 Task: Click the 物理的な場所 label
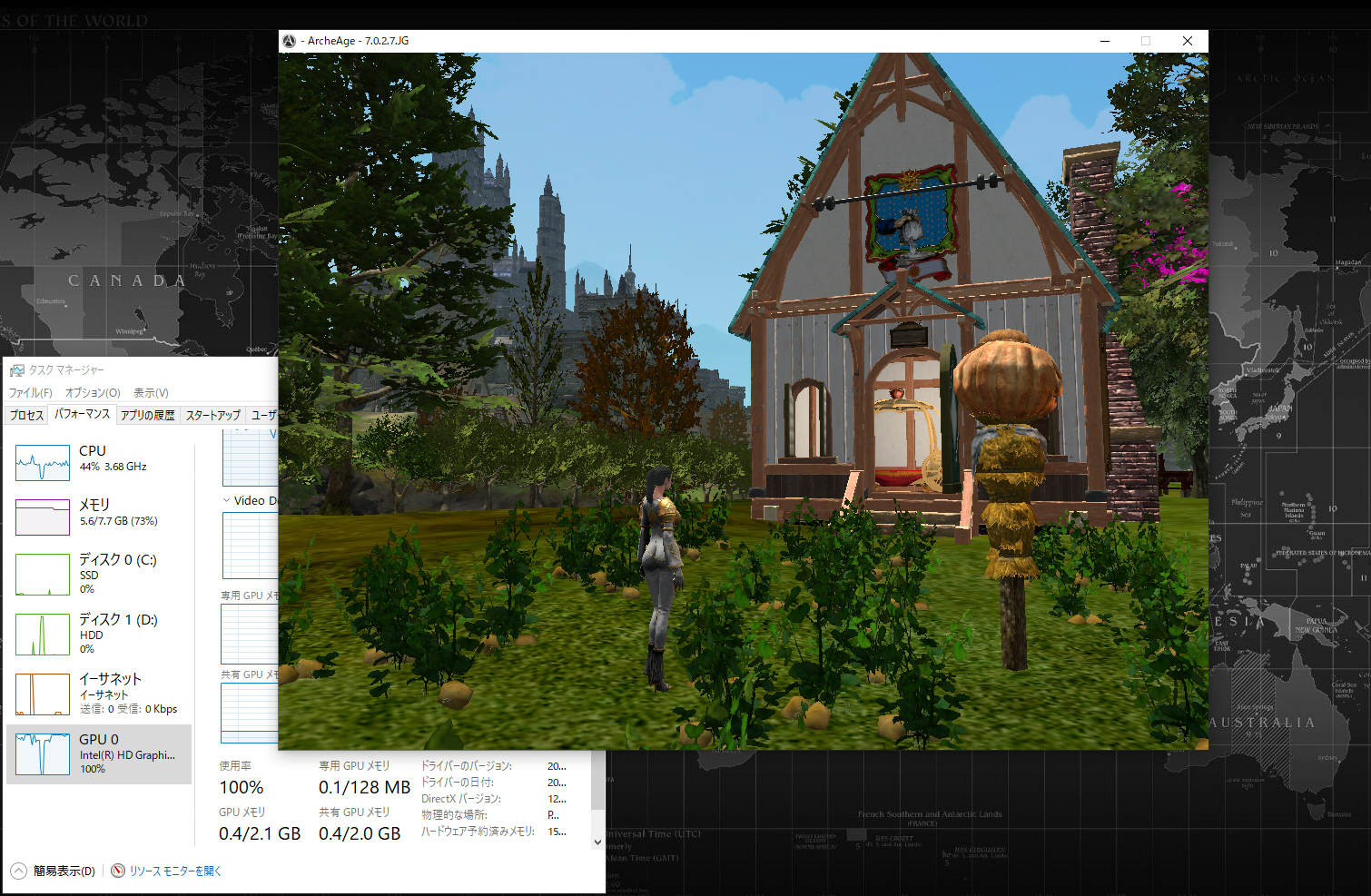tap(454, 815)
